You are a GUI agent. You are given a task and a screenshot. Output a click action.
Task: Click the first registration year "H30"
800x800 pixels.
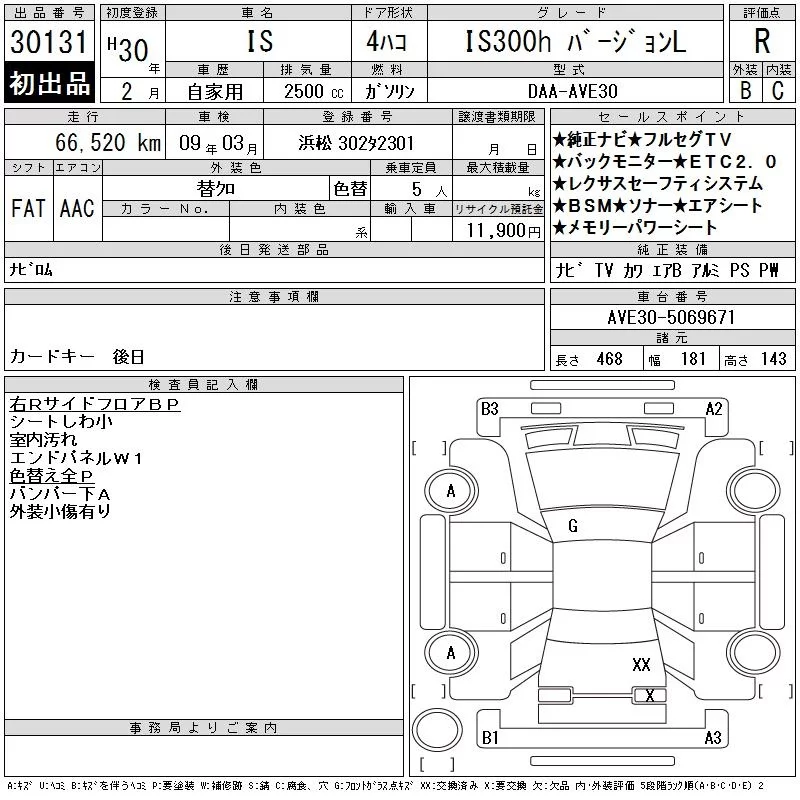pos(128,49)
